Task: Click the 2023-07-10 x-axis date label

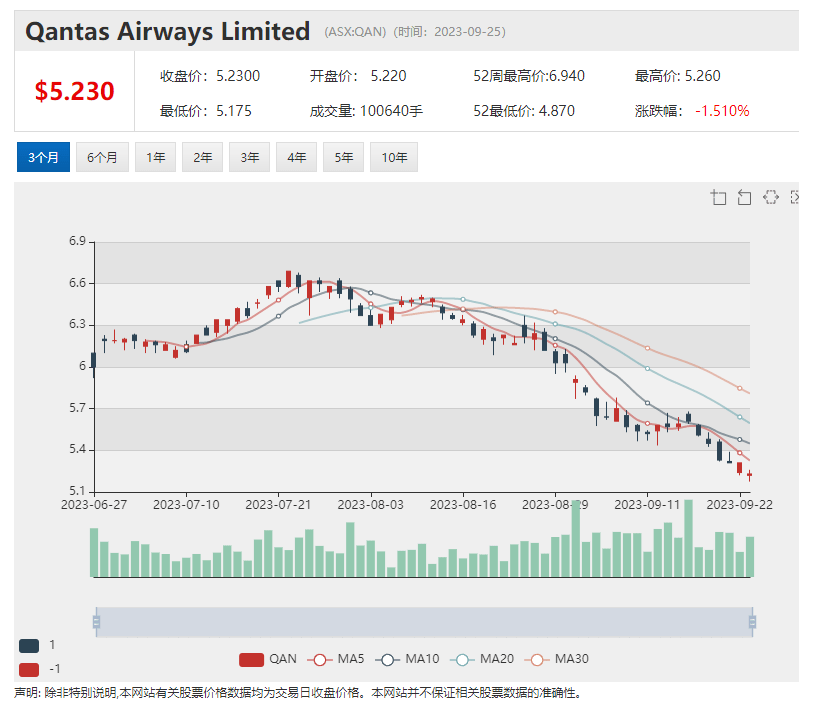Action: coord(186,505)
